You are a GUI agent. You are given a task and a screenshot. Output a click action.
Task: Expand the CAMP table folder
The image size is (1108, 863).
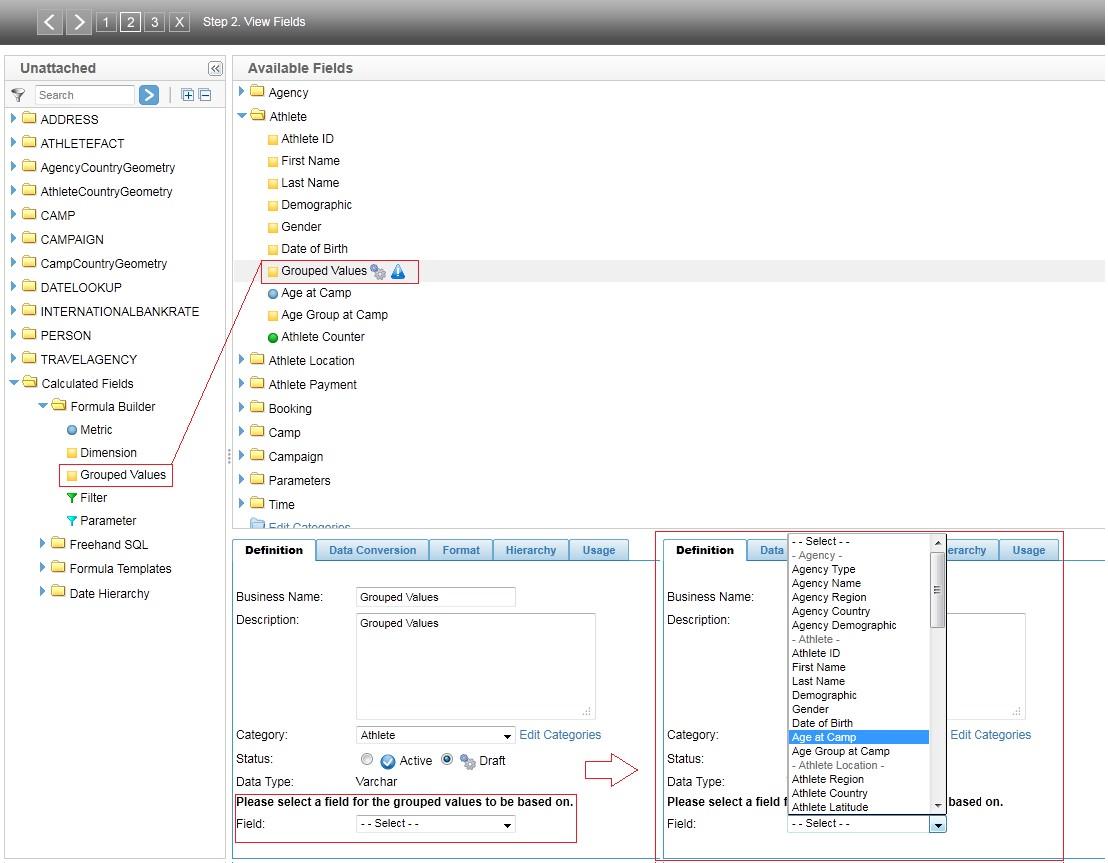click(13, 215)
